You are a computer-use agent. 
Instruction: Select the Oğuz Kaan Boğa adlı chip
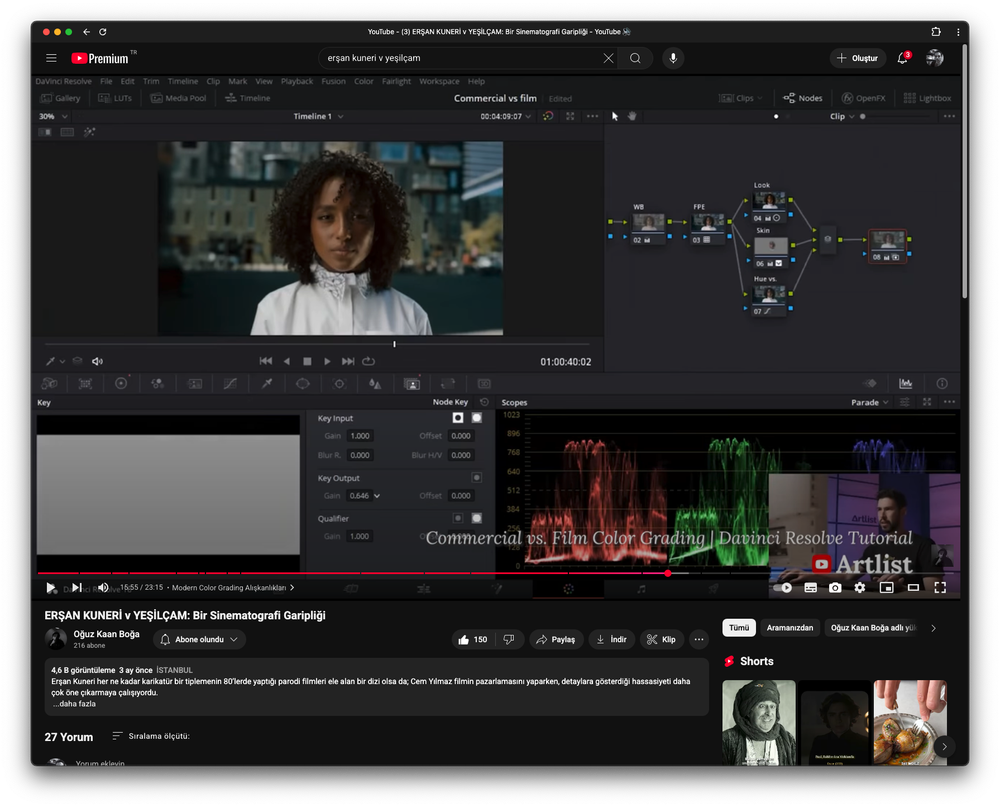pos(872,628)
